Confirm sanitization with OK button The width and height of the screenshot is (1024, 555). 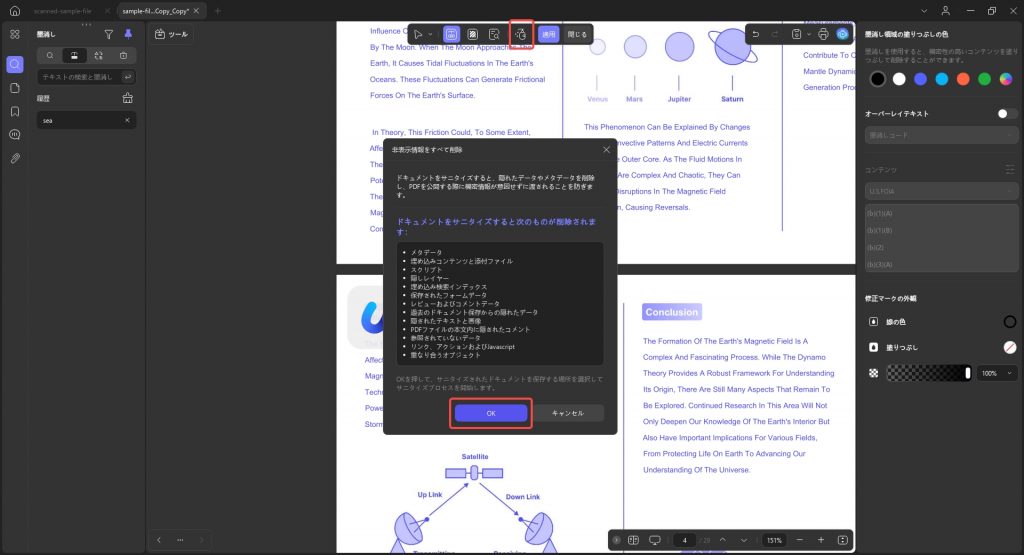491,413
